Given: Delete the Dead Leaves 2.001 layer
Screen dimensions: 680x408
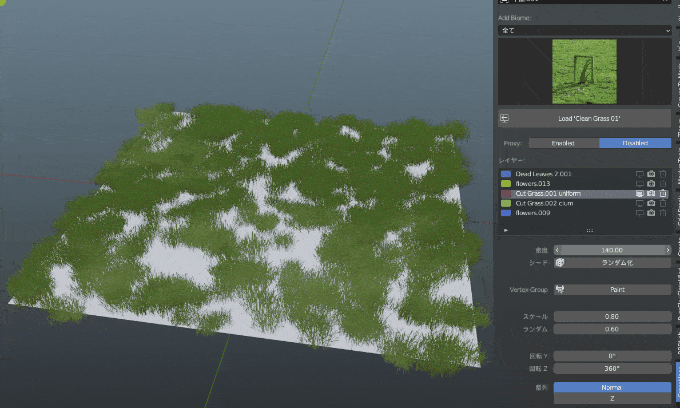Looking at the screenshot, I should tap(663, 174).
